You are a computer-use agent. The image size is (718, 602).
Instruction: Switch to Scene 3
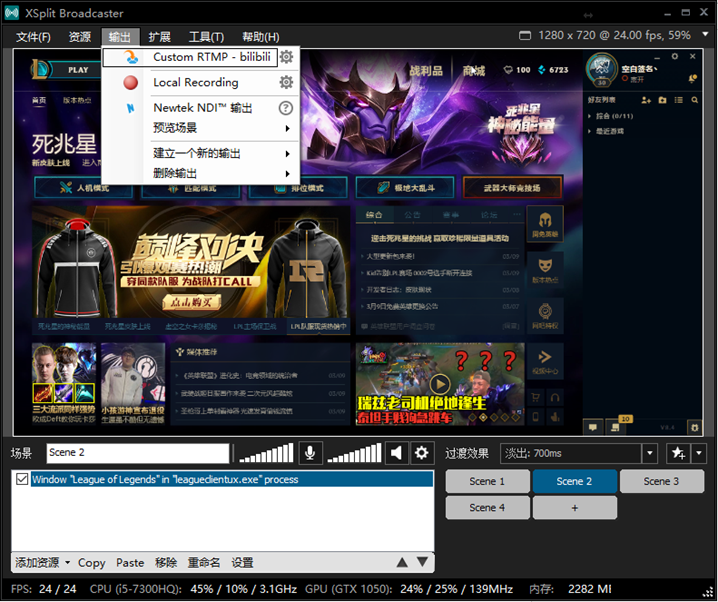click(x=661, y=481)
